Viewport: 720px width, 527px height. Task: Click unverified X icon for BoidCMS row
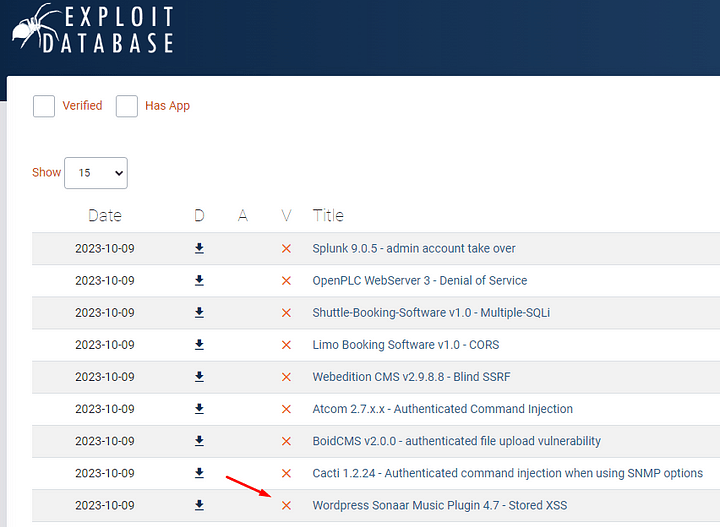pyautogui.click(x=286, y=441)
